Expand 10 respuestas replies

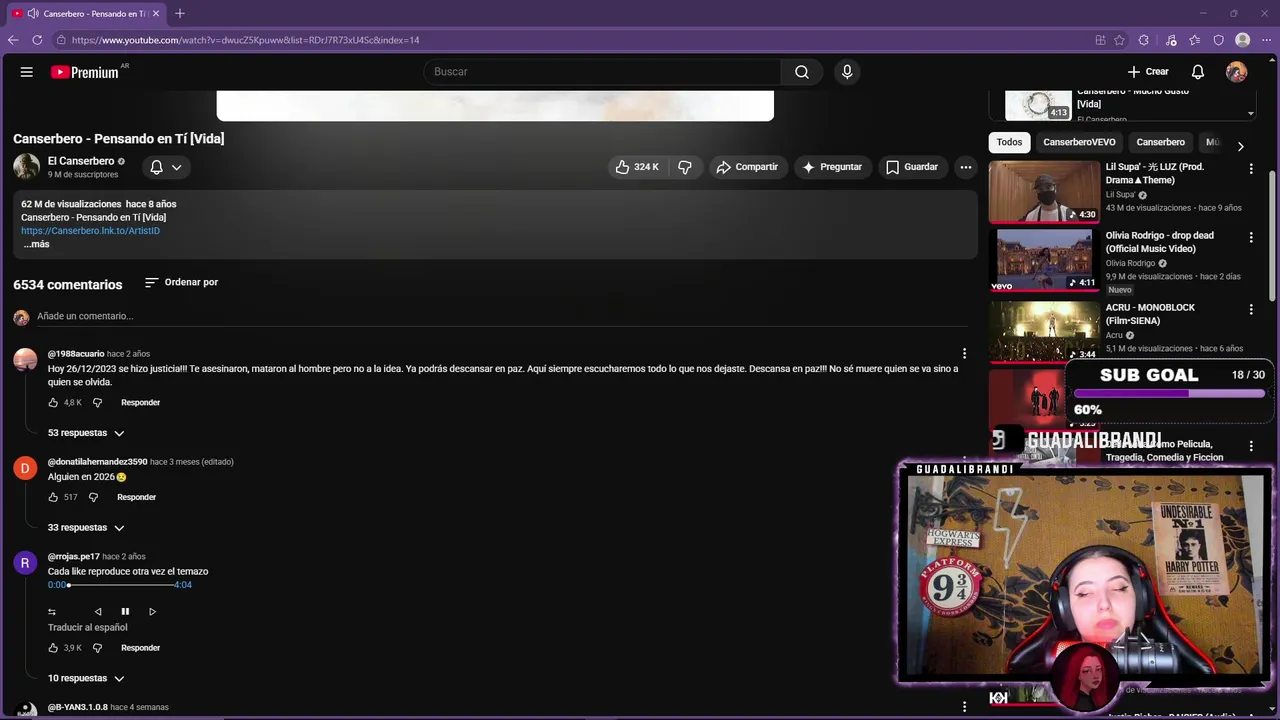click(86, 678)
